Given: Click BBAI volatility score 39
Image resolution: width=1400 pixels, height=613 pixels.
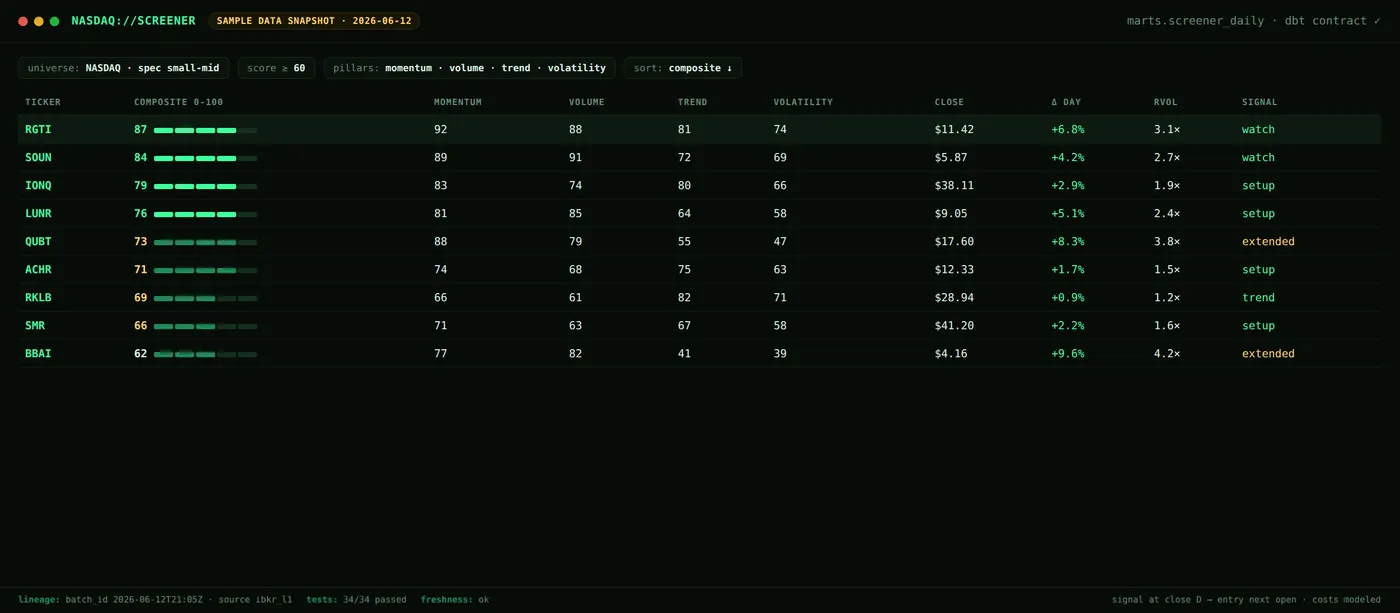Looking at the screenshot, I should (x=780, y=353).
